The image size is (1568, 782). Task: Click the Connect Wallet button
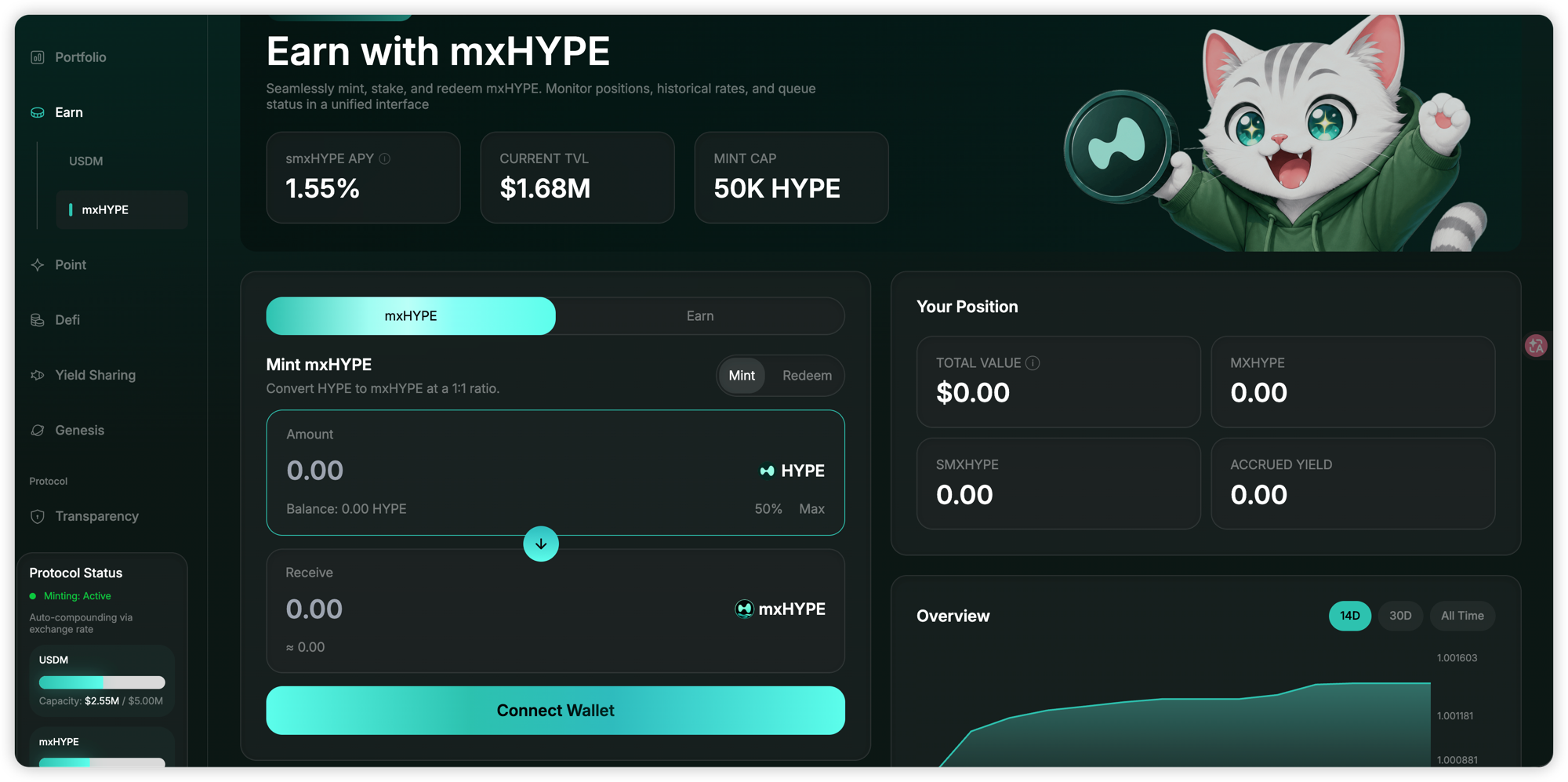pyautogui.click(x=555, y=711)
